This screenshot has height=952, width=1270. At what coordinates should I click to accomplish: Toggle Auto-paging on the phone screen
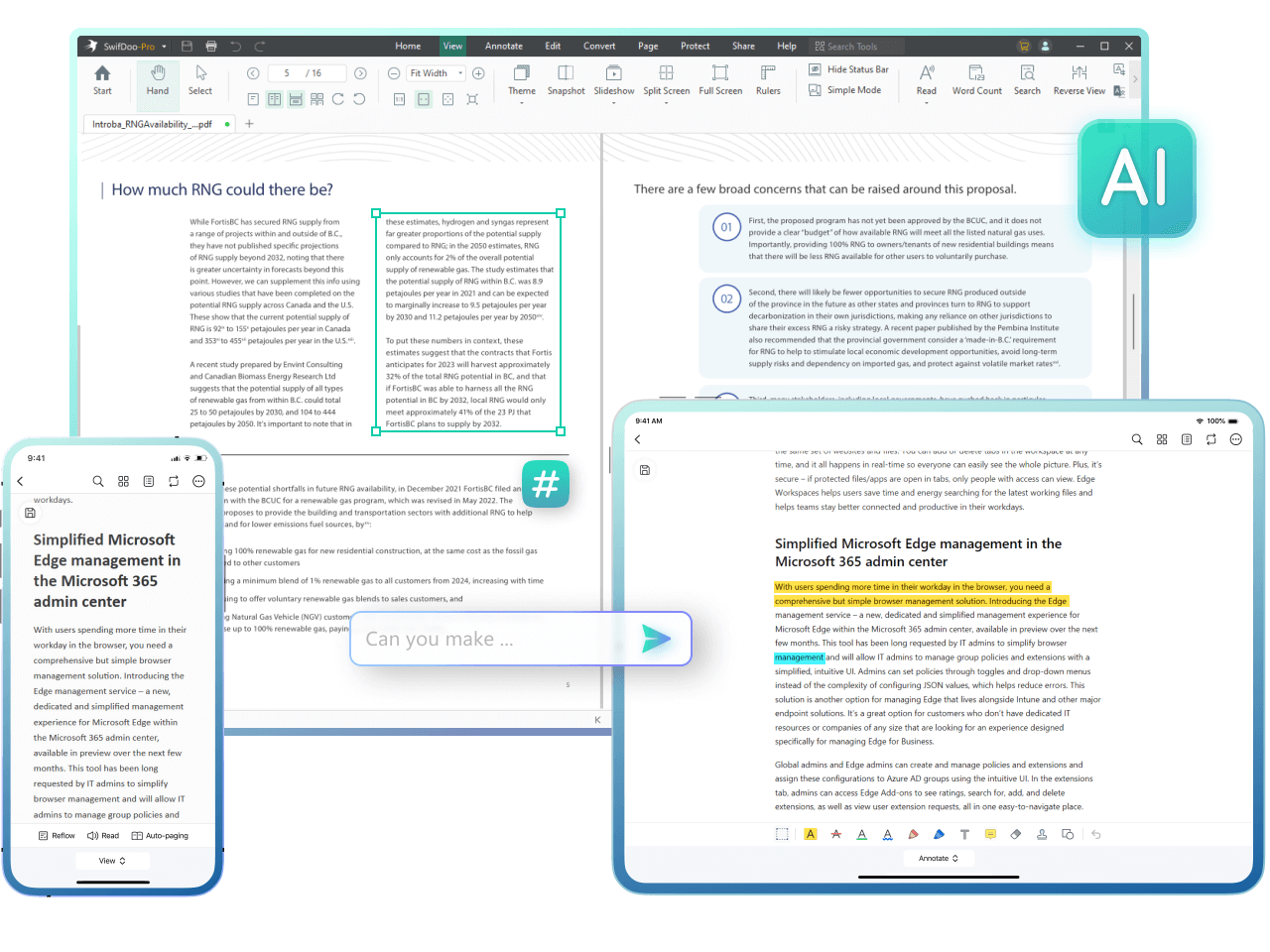tap(160, 836)
